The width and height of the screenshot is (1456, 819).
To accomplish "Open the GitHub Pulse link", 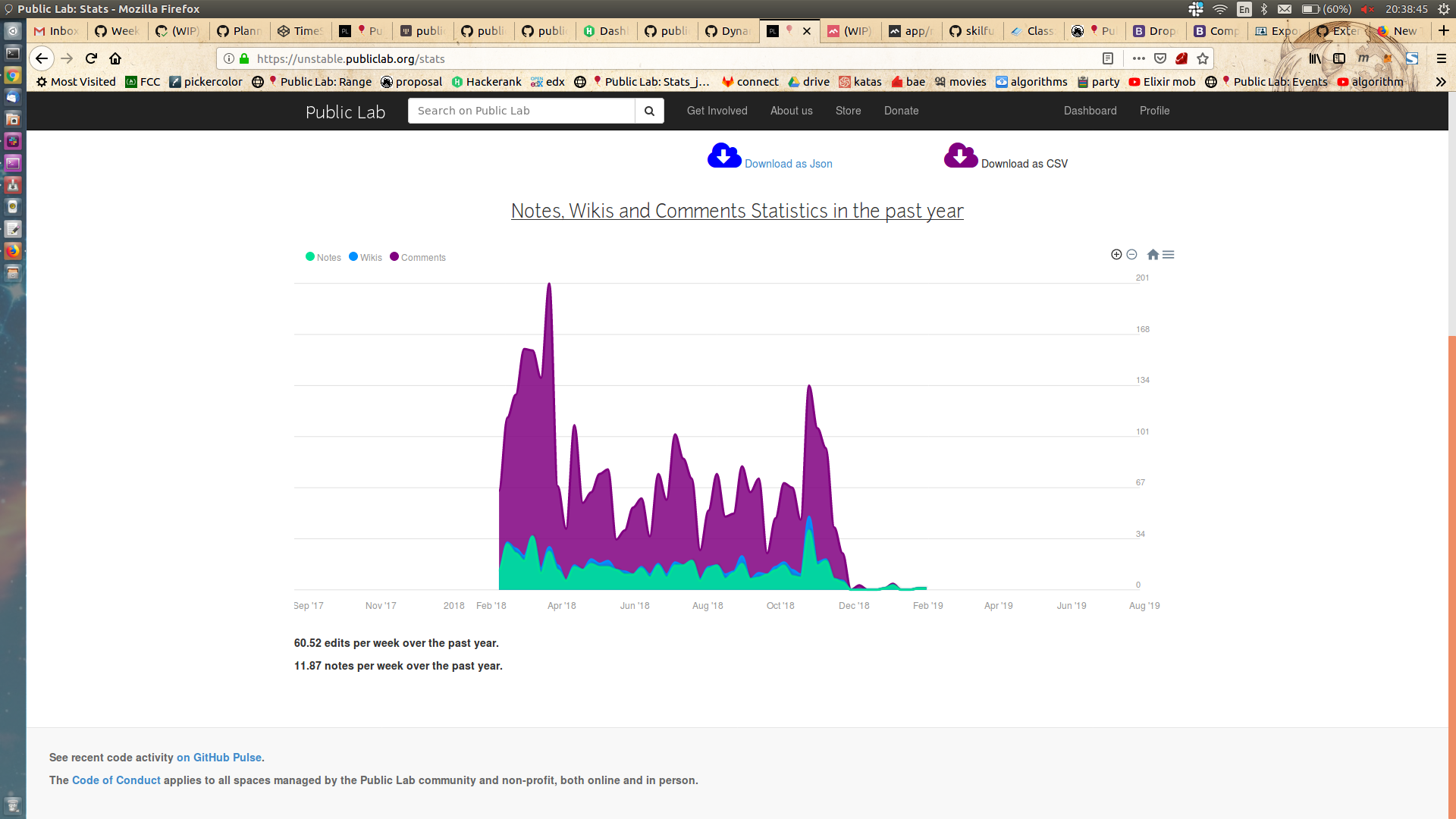I will [218, 757].
